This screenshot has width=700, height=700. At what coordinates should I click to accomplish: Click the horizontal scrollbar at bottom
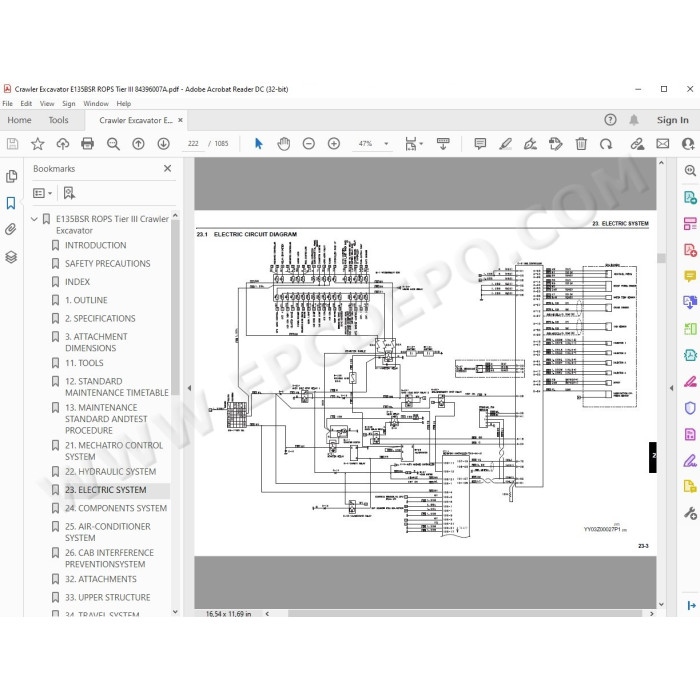click(464, 613)
